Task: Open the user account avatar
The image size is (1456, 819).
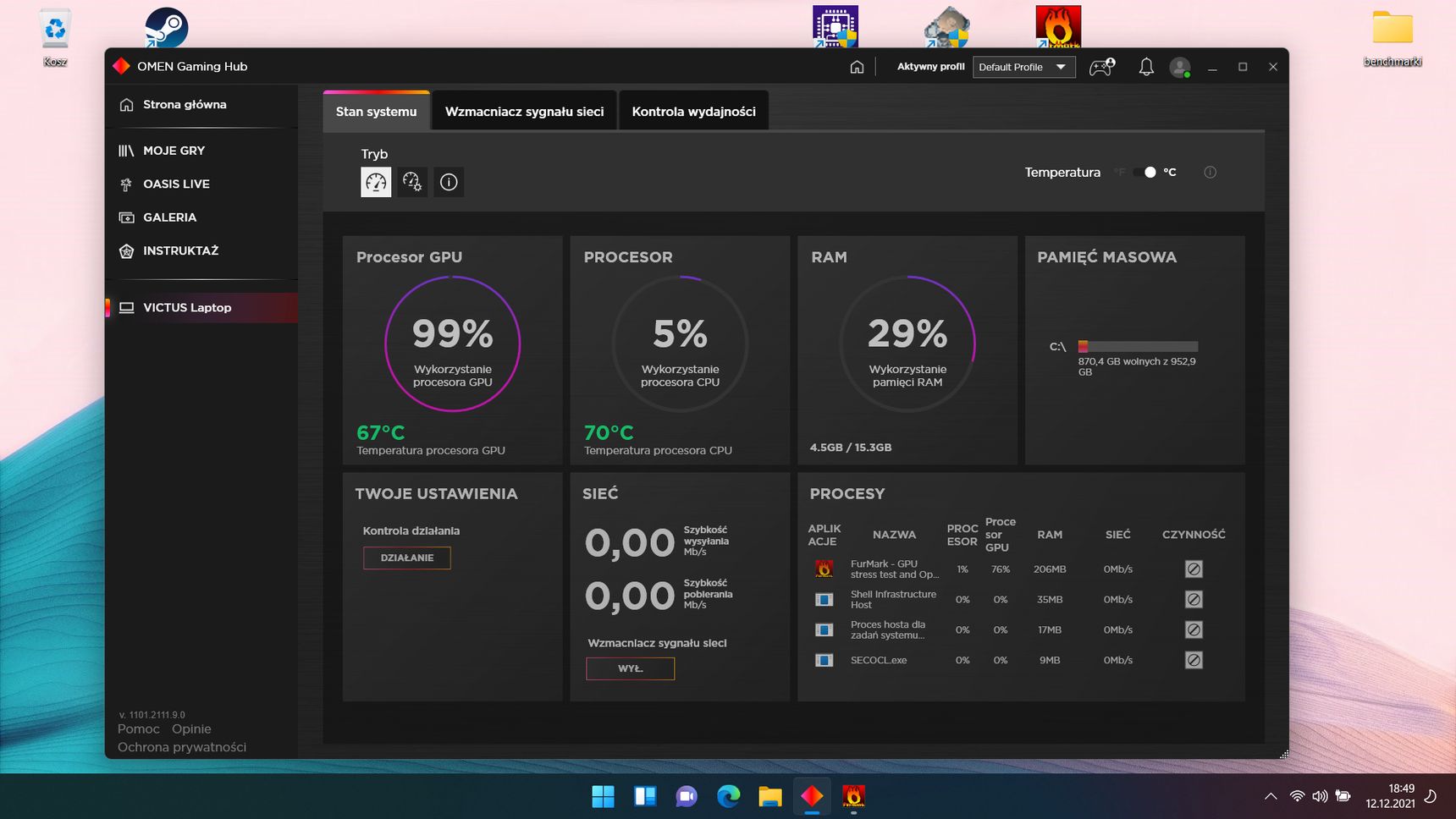Action: [1180, 67]
